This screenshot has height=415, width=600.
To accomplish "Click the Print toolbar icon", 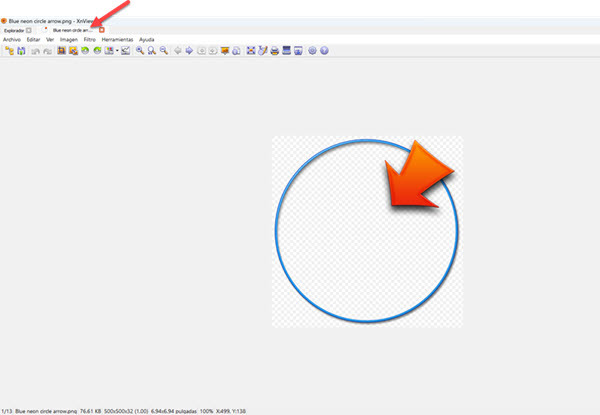I will 274,50.
